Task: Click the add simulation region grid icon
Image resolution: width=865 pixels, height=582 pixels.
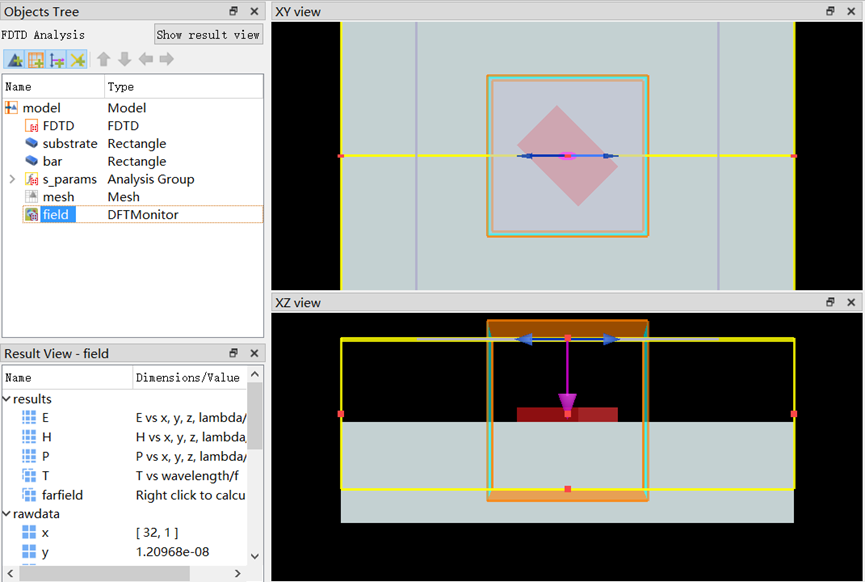Action: pyautogui.click(x=36, y=59)
